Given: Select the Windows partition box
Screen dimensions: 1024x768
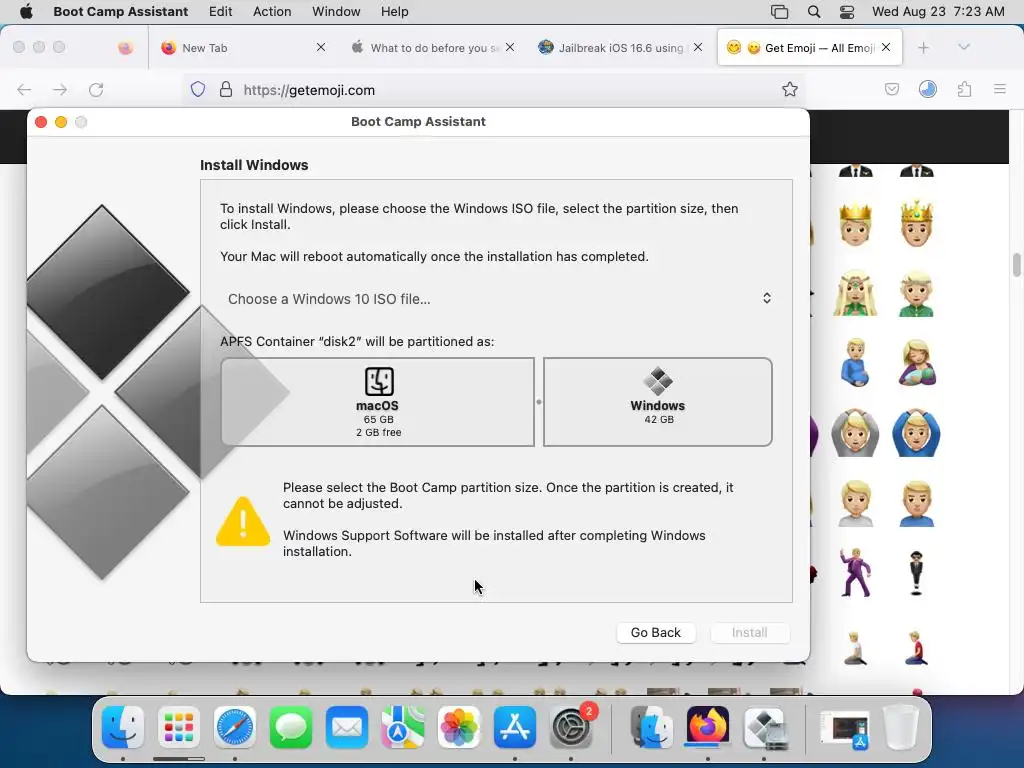Looking at the screenshot, I should [x=658, y=402].
